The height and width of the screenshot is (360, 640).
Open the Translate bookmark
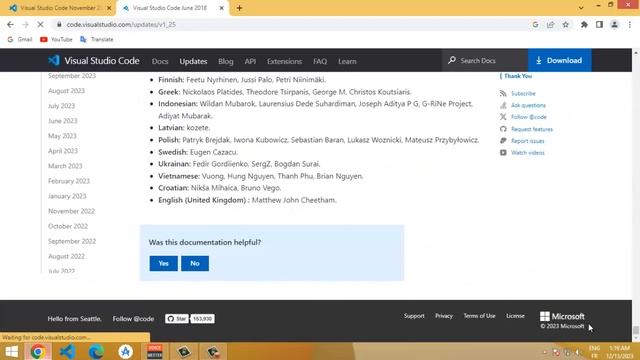coord(97,40)
